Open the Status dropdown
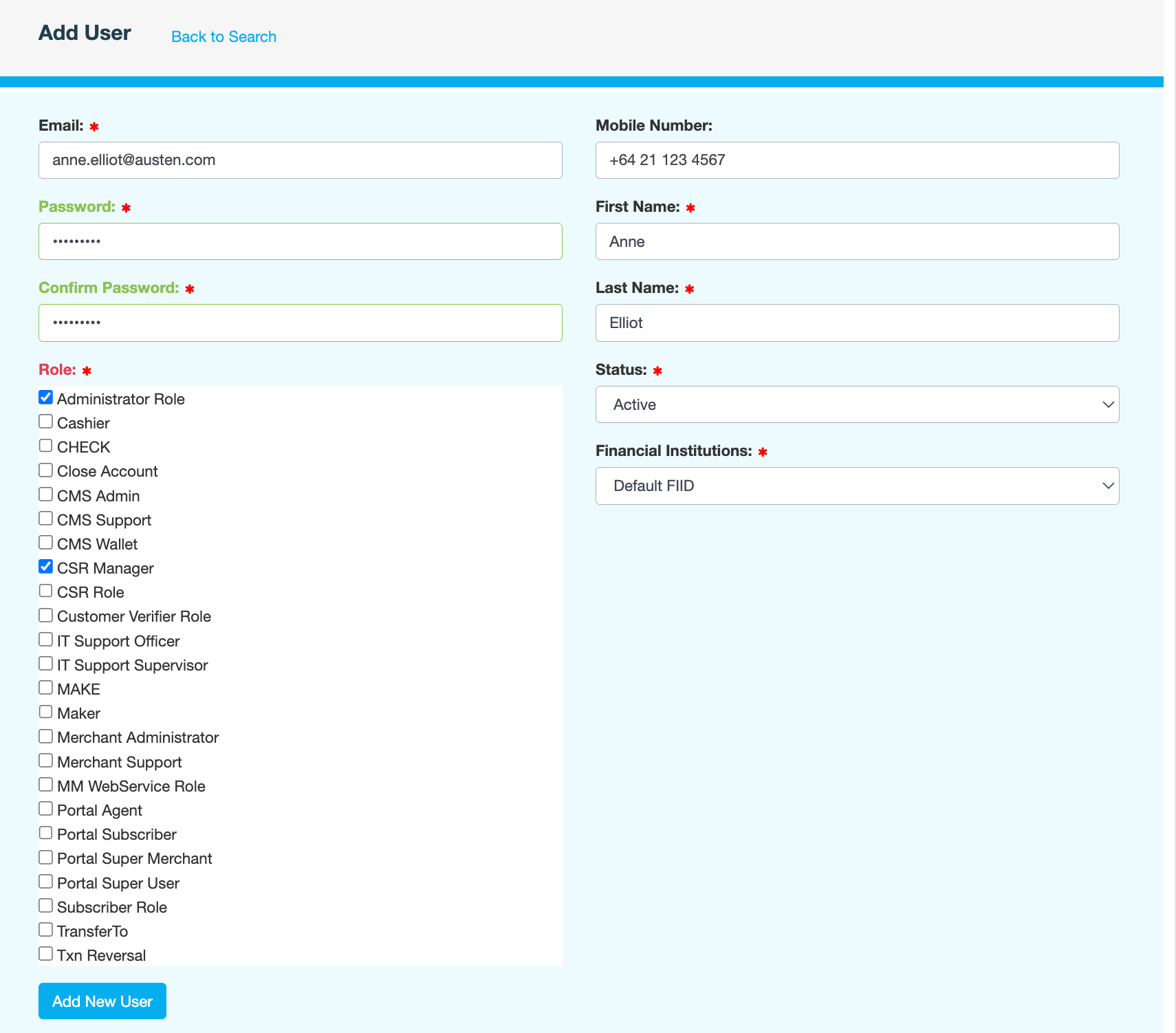The image size is (1176, 1033). click(x=857, y=404)
